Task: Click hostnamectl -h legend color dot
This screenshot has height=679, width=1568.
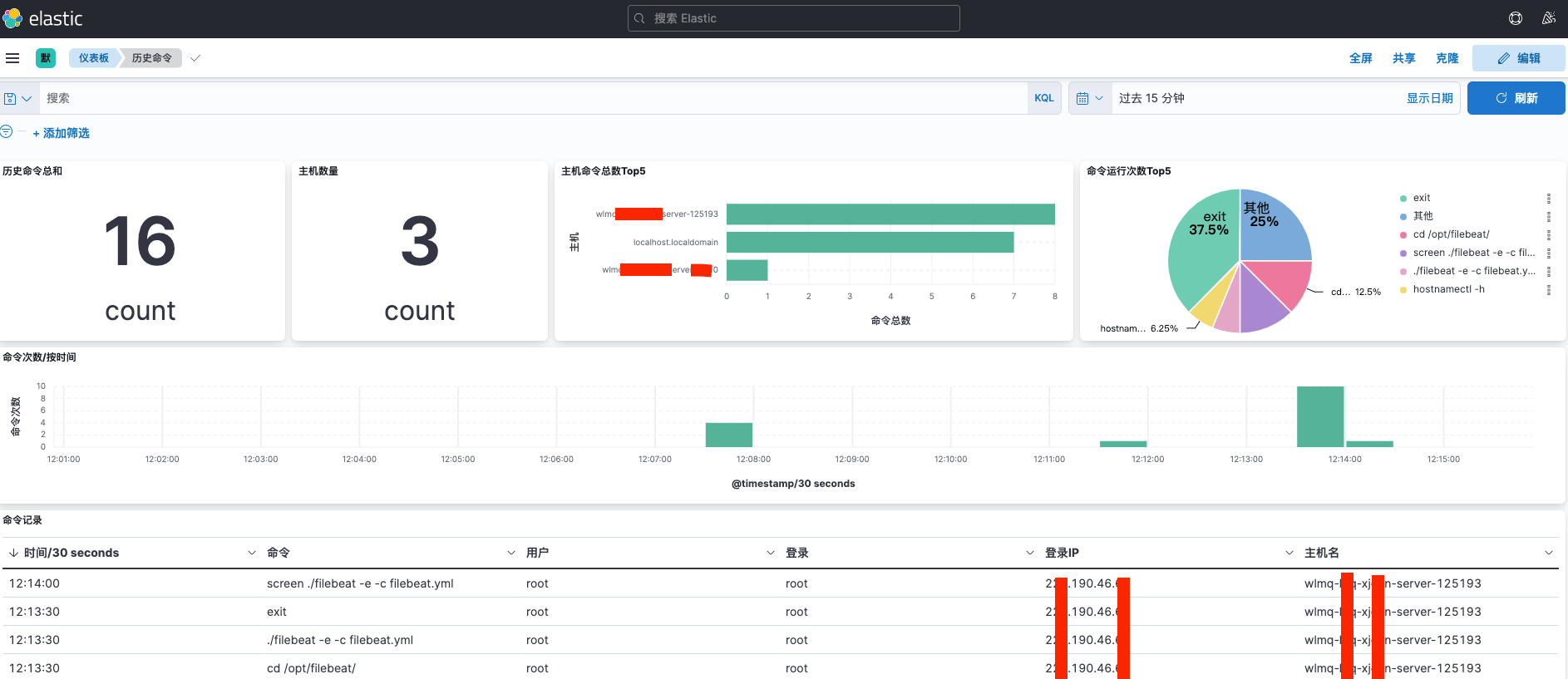Action: tap(1403, 290)
